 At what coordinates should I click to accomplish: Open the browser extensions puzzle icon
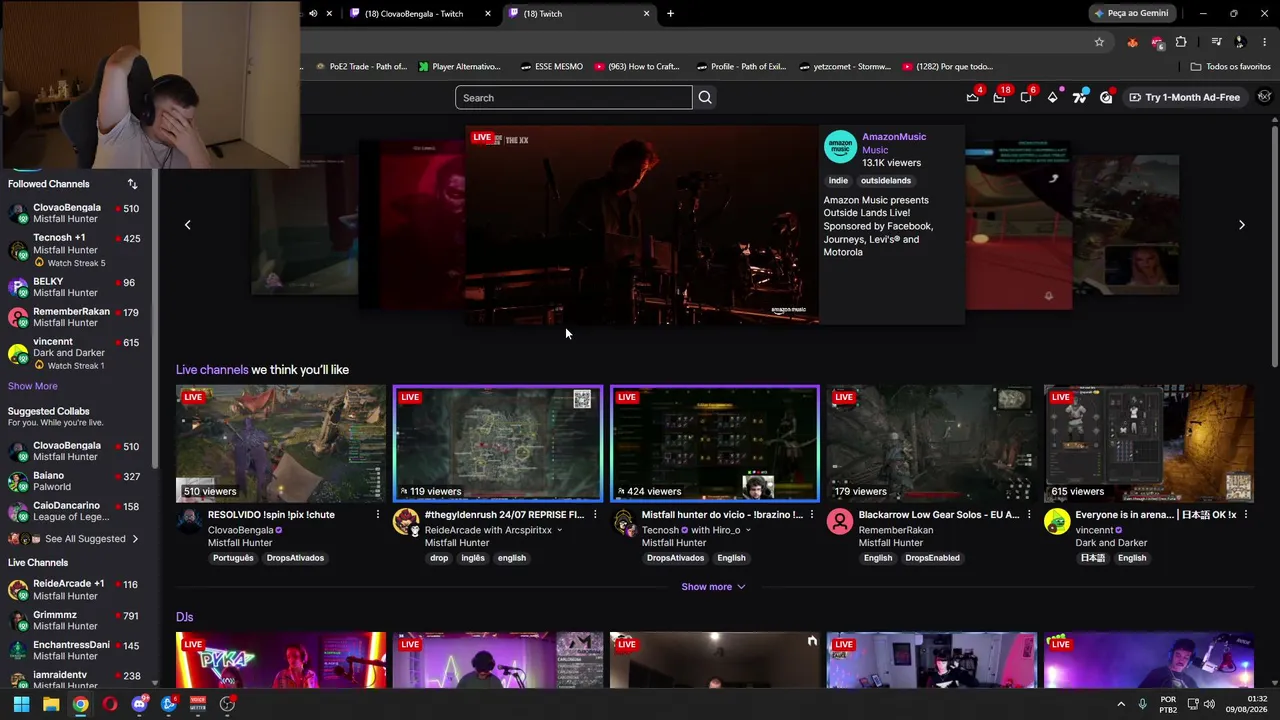[x=1181, y=42]
